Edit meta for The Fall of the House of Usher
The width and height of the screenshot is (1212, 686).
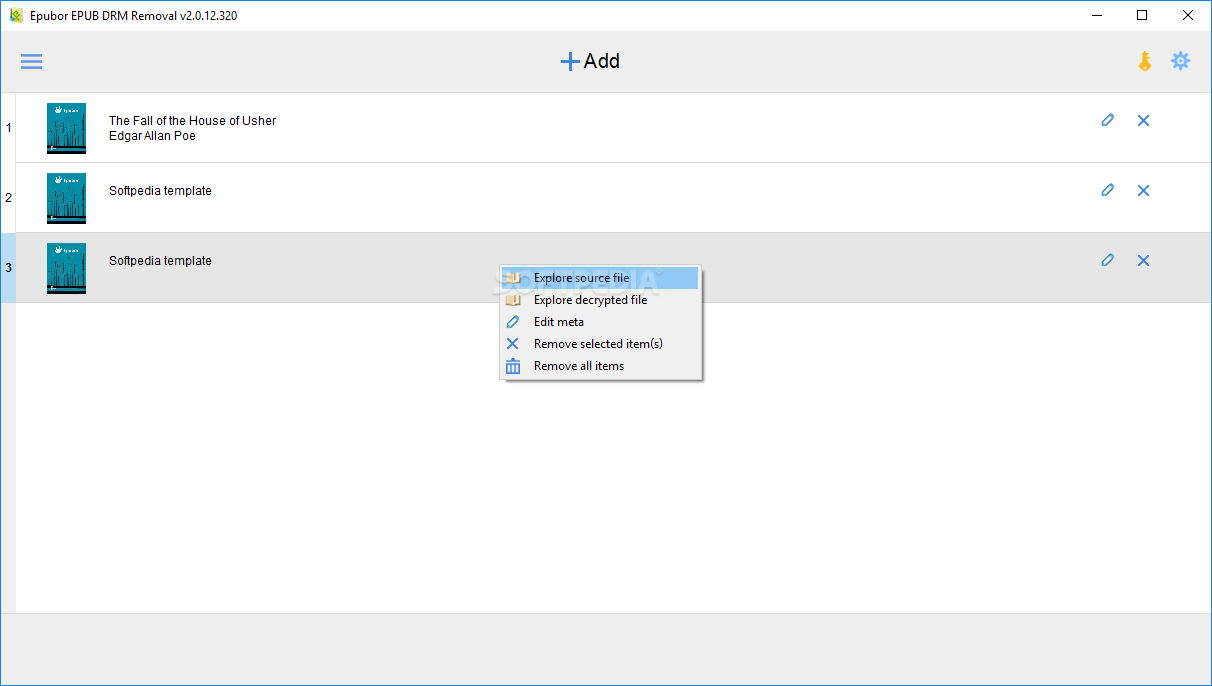(x=1107, y=120)
